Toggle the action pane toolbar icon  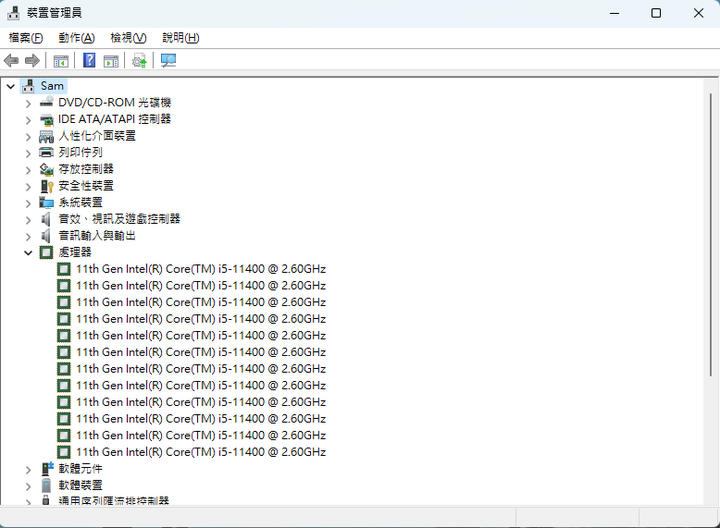tap(111, 61)
